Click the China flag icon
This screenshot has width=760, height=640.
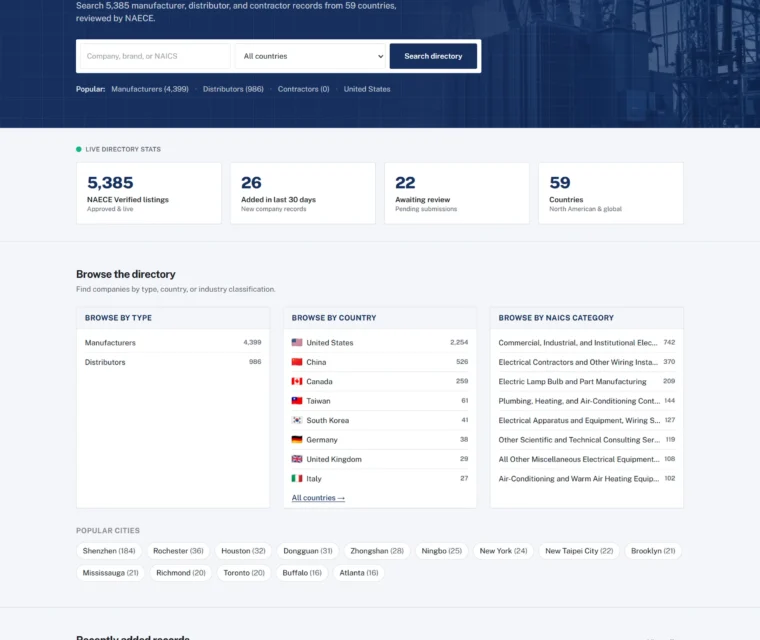click(x=297, y=362)
